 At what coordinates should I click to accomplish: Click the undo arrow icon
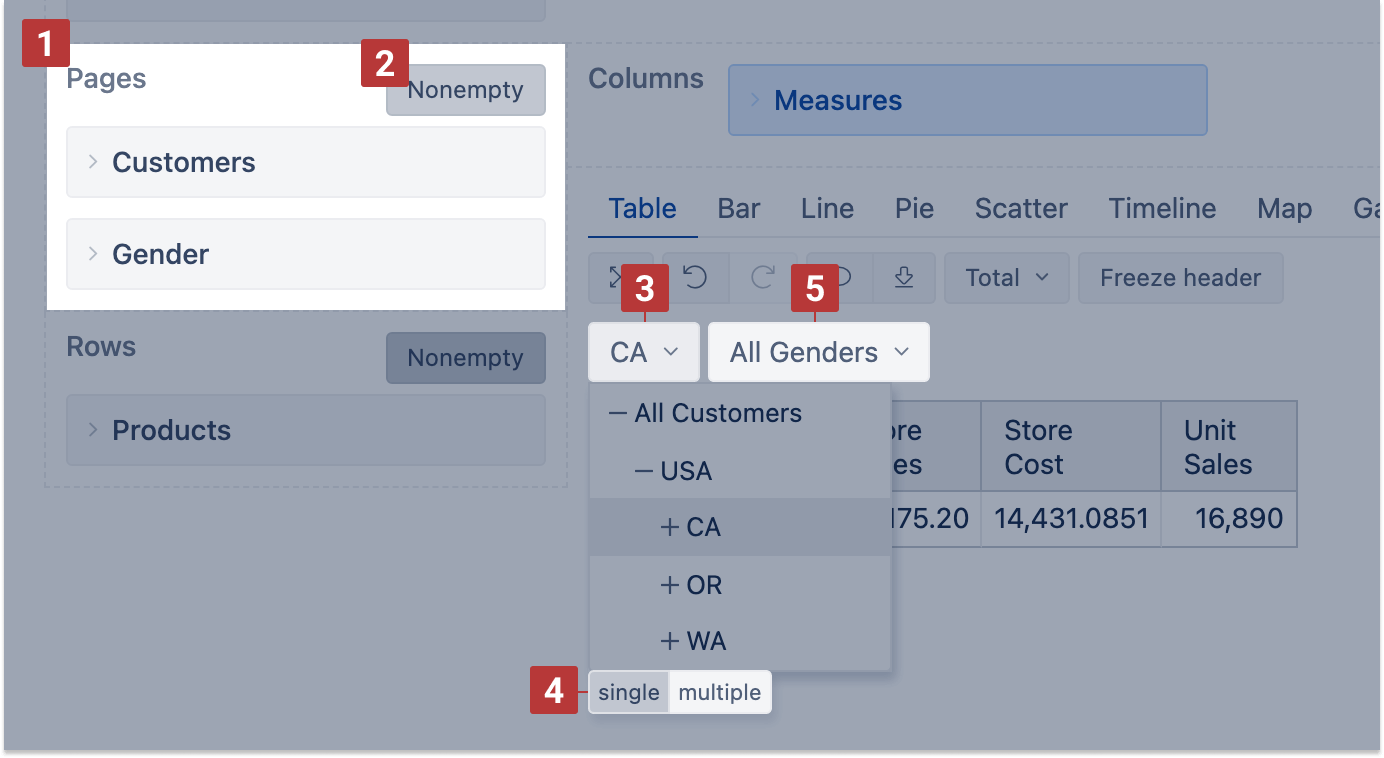[695, 278]
